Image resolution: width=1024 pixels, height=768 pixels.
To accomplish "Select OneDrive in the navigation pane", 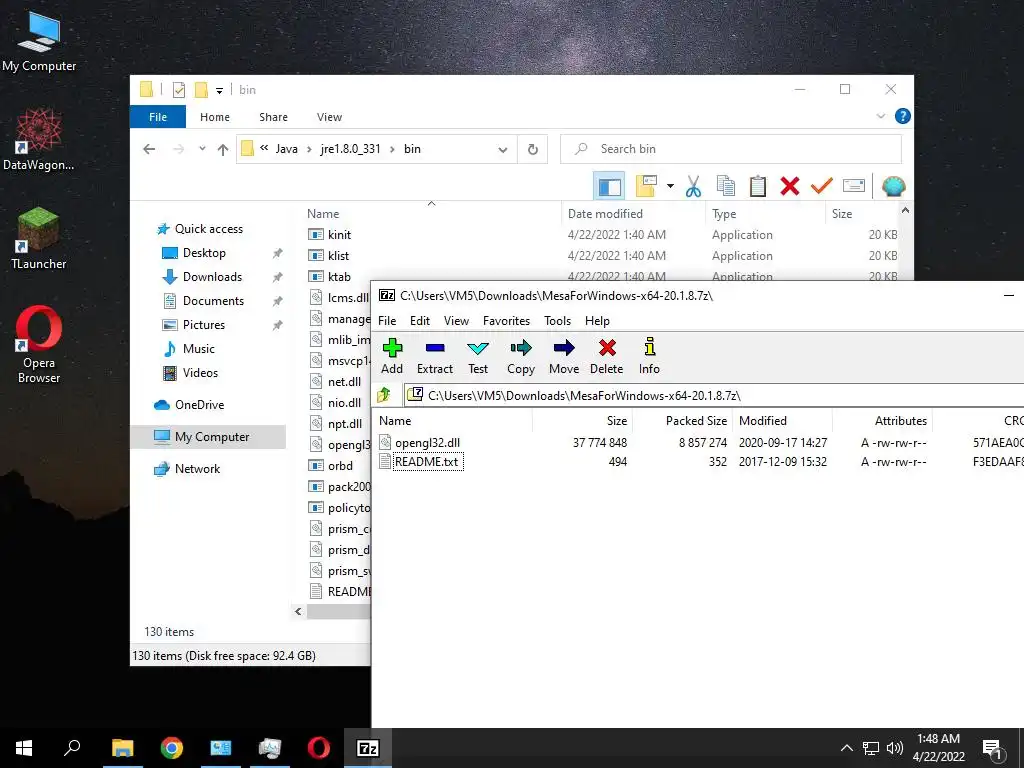I will pyautogui.click(x=199, y=405).
